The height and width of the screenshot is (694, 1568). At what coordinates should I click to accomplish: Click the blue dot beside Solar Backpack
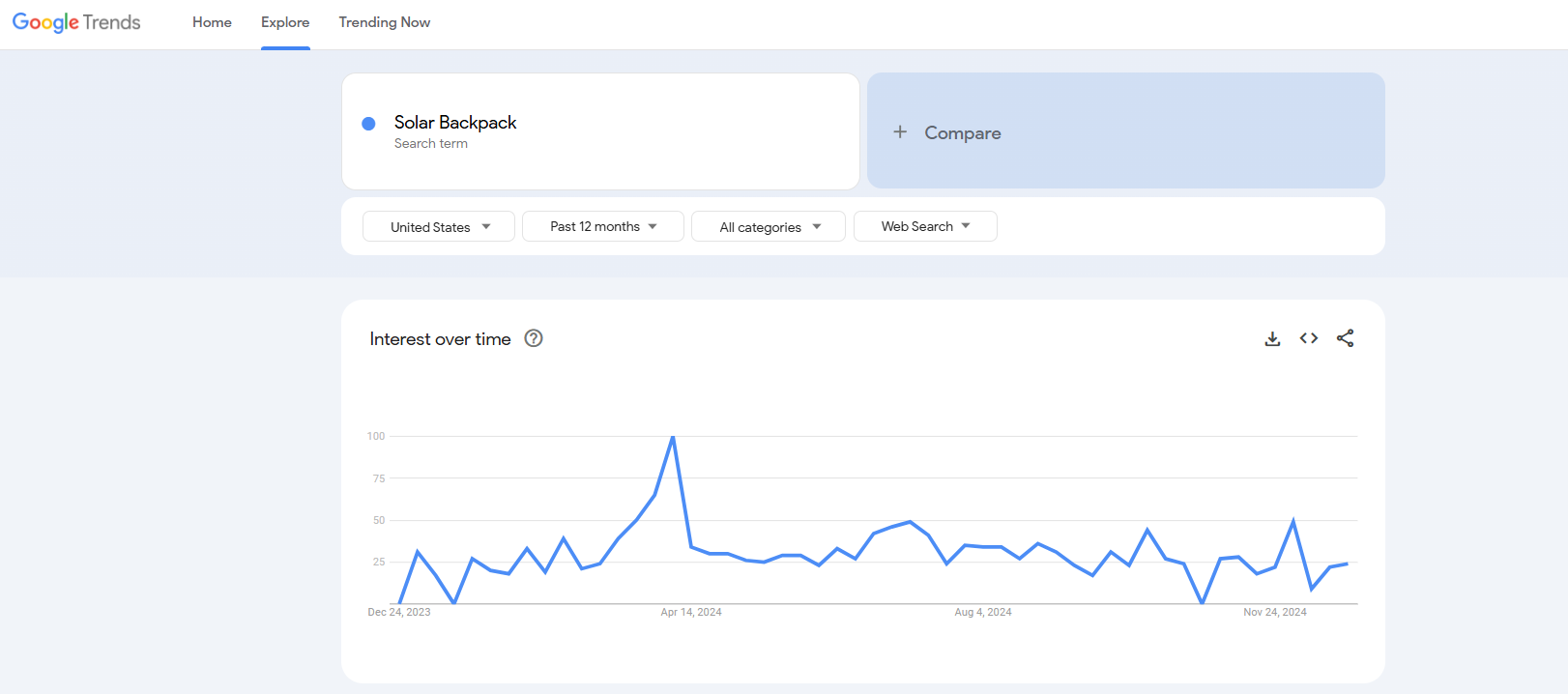pos(368,124)
